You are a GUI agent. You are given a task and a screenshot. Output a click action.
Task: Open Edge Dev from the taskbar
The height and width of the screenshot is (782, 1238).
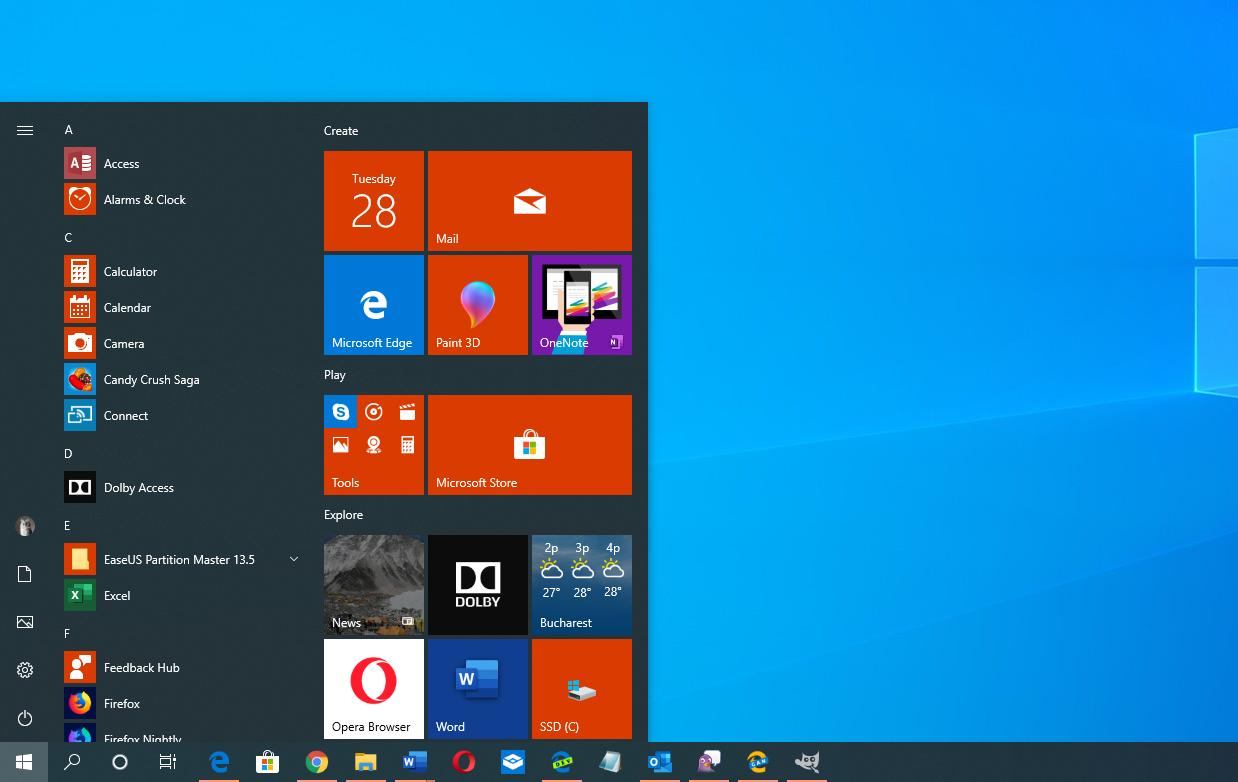click(562, 762)
